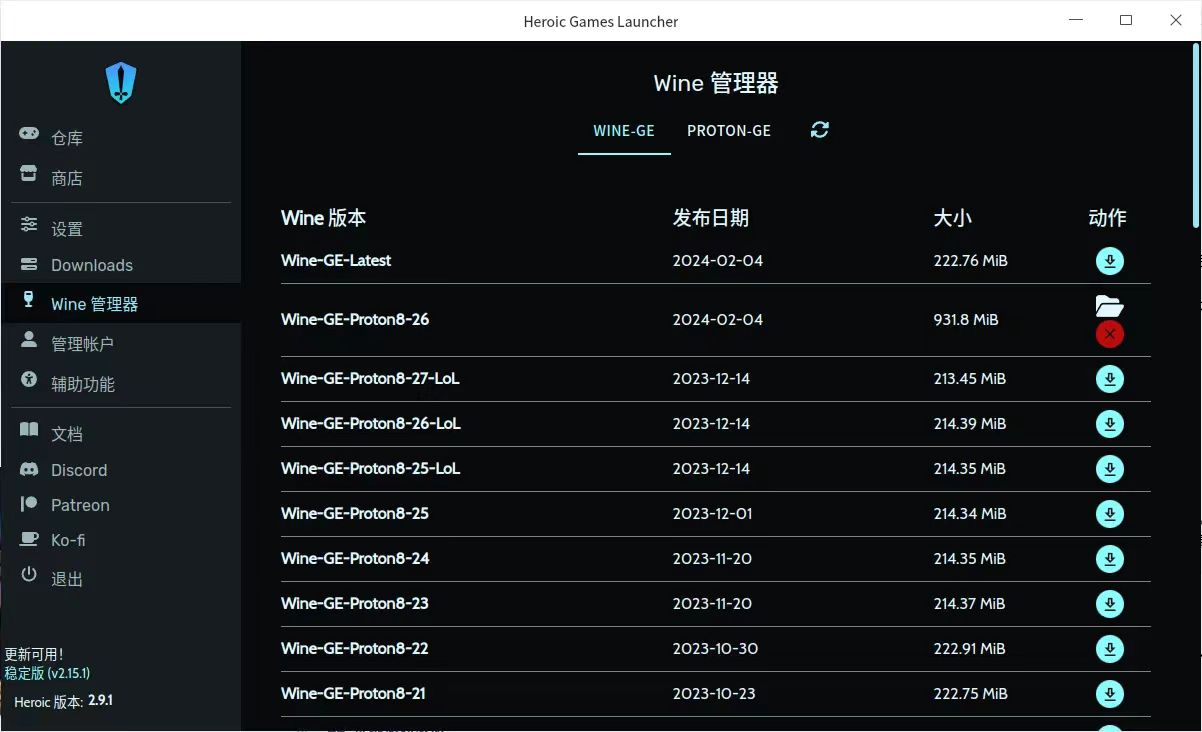Click the refresh versions icon
Screen dimensions: 1202x732
(x=820, y=130)
